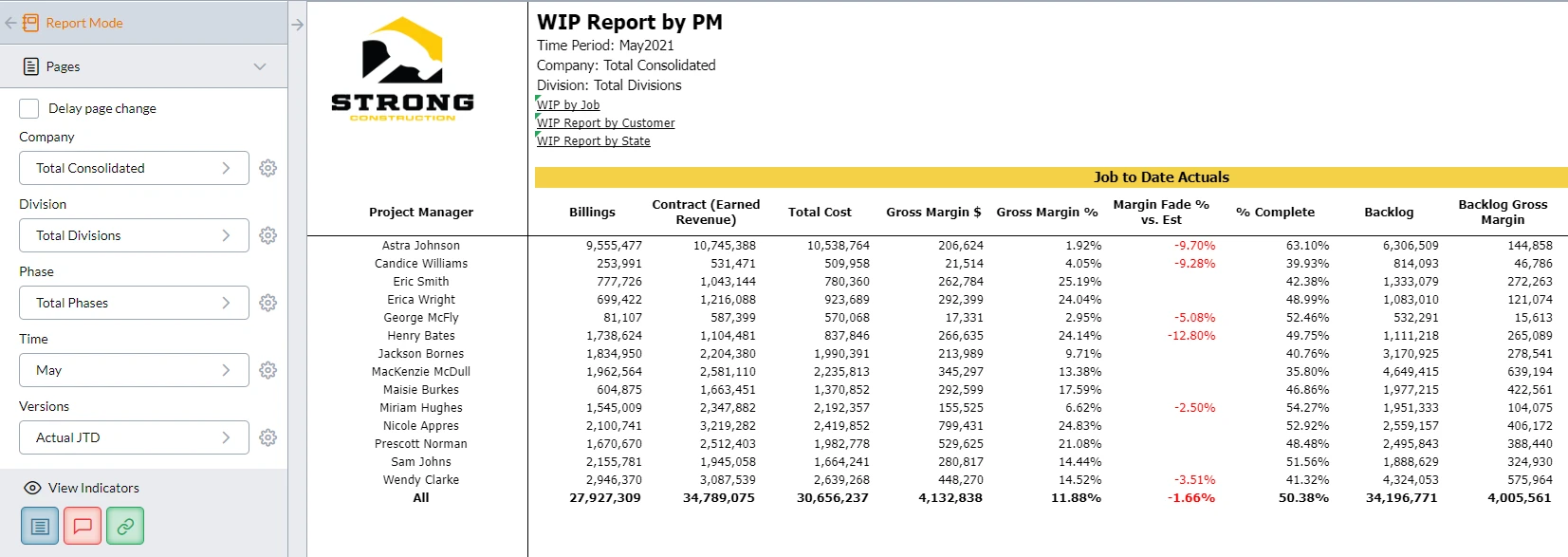This screenshot has width=1568, height=557.
Task: Click the Contract (Earned Revenue) column header
Action: (706, 212)
